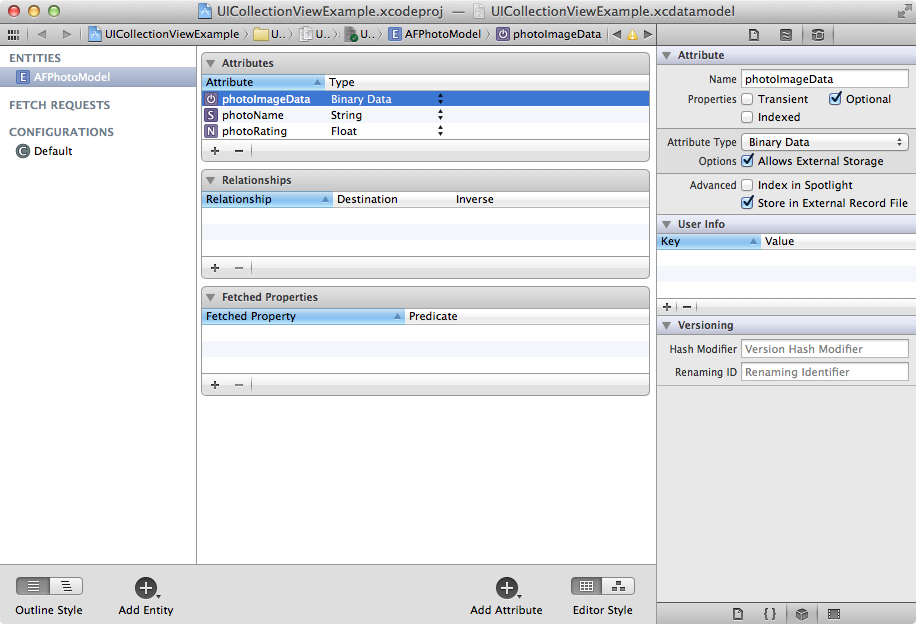Click the Add Entity plus icon

pyautogui.click(x=146, y=587)
